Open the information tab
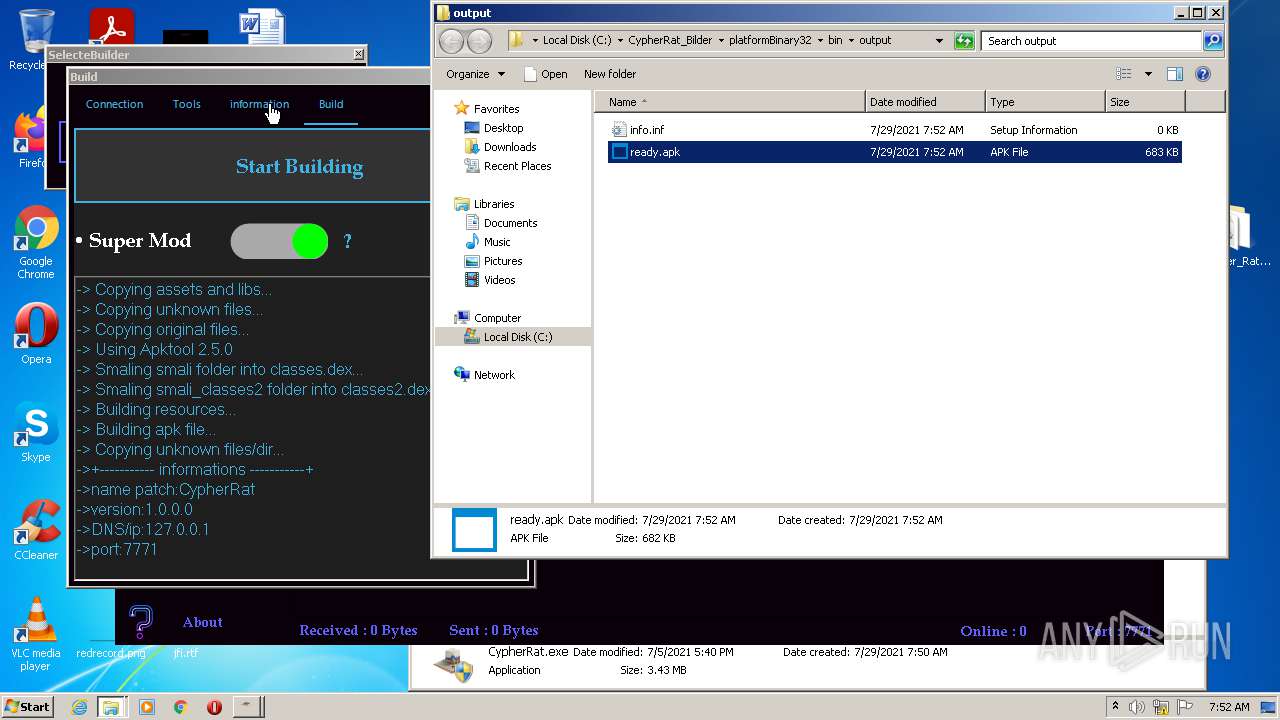1280x720 pixels. 259,104
